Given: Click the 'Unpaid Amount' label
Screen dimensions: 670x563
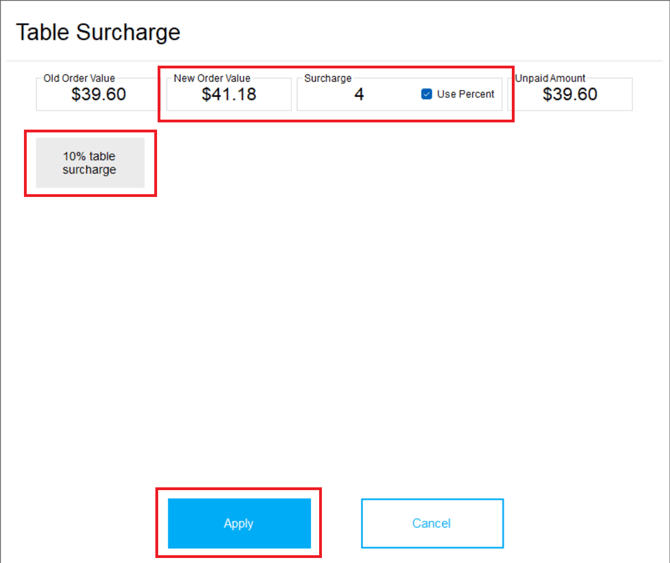Looking at the screenshot, I should [550, 79].
